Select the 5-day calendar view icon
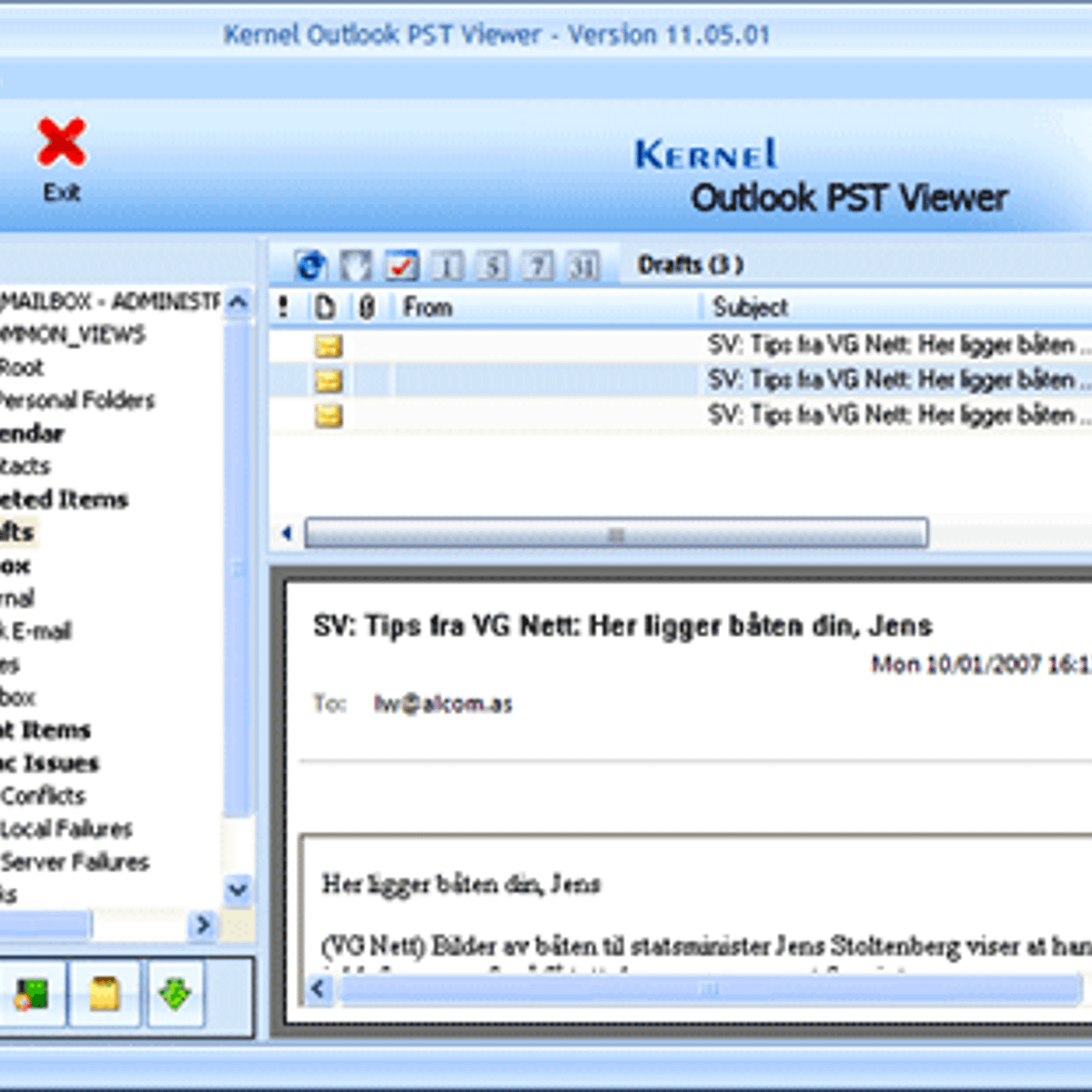1092x1092 pixels. pos(492,266)
